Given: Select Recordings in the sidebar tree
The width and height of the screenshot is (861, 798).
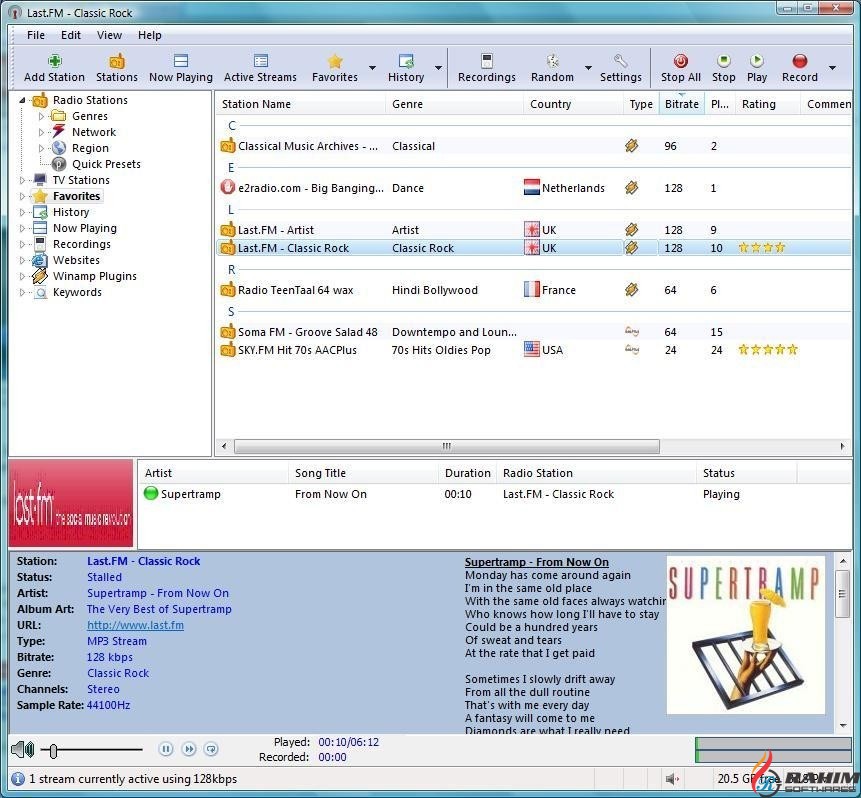Looking at the screenshot, I should point(82,244).
